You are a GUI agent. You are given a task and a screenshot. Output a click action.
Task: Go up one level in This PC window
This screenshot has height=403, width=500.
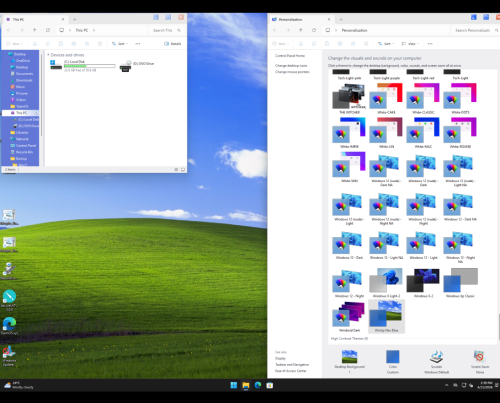(x=34, y=30)
